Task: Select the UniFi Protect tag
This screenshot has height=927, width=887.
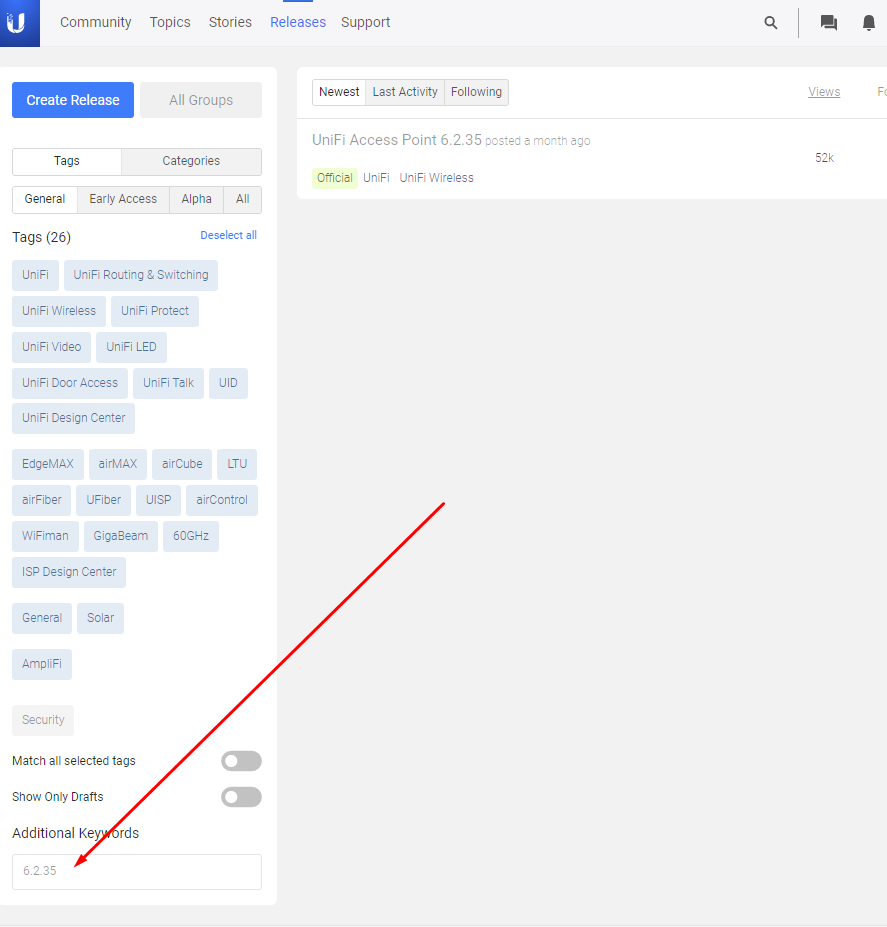Action: click(x=155, y=311)
